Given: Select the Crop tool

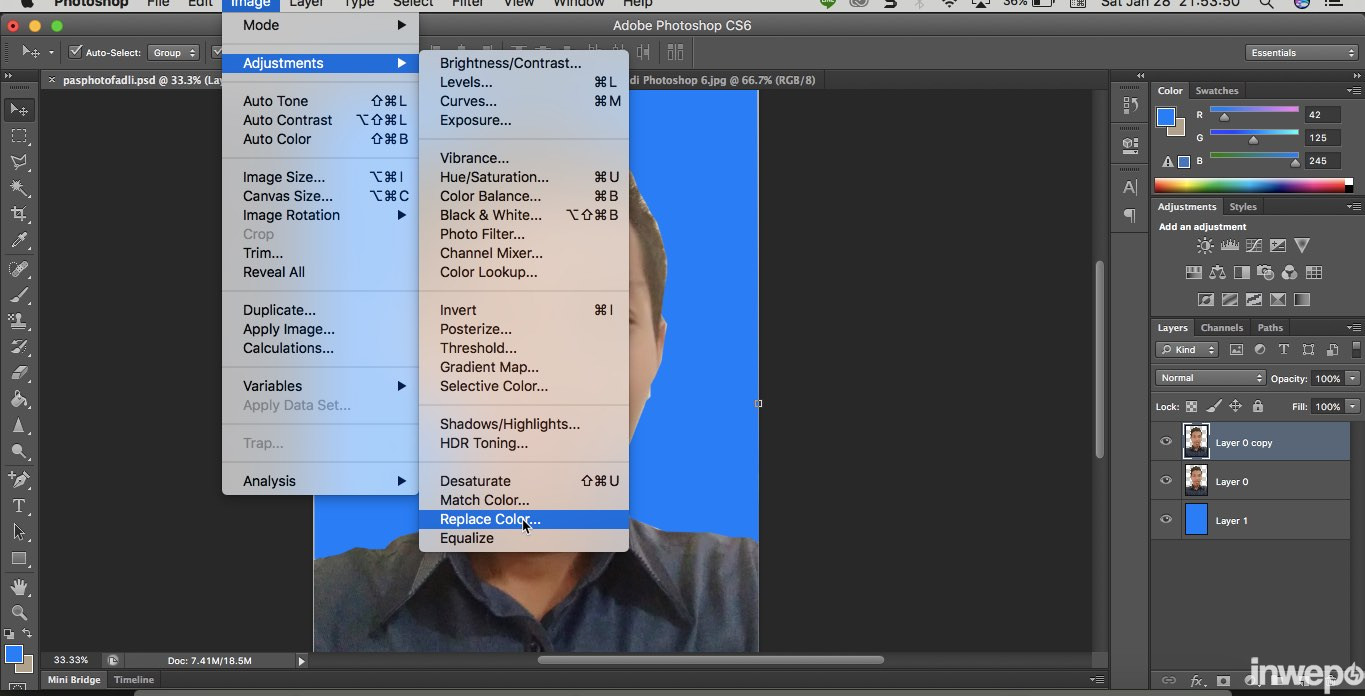Looking at the screenshot, I should point(19,214).
